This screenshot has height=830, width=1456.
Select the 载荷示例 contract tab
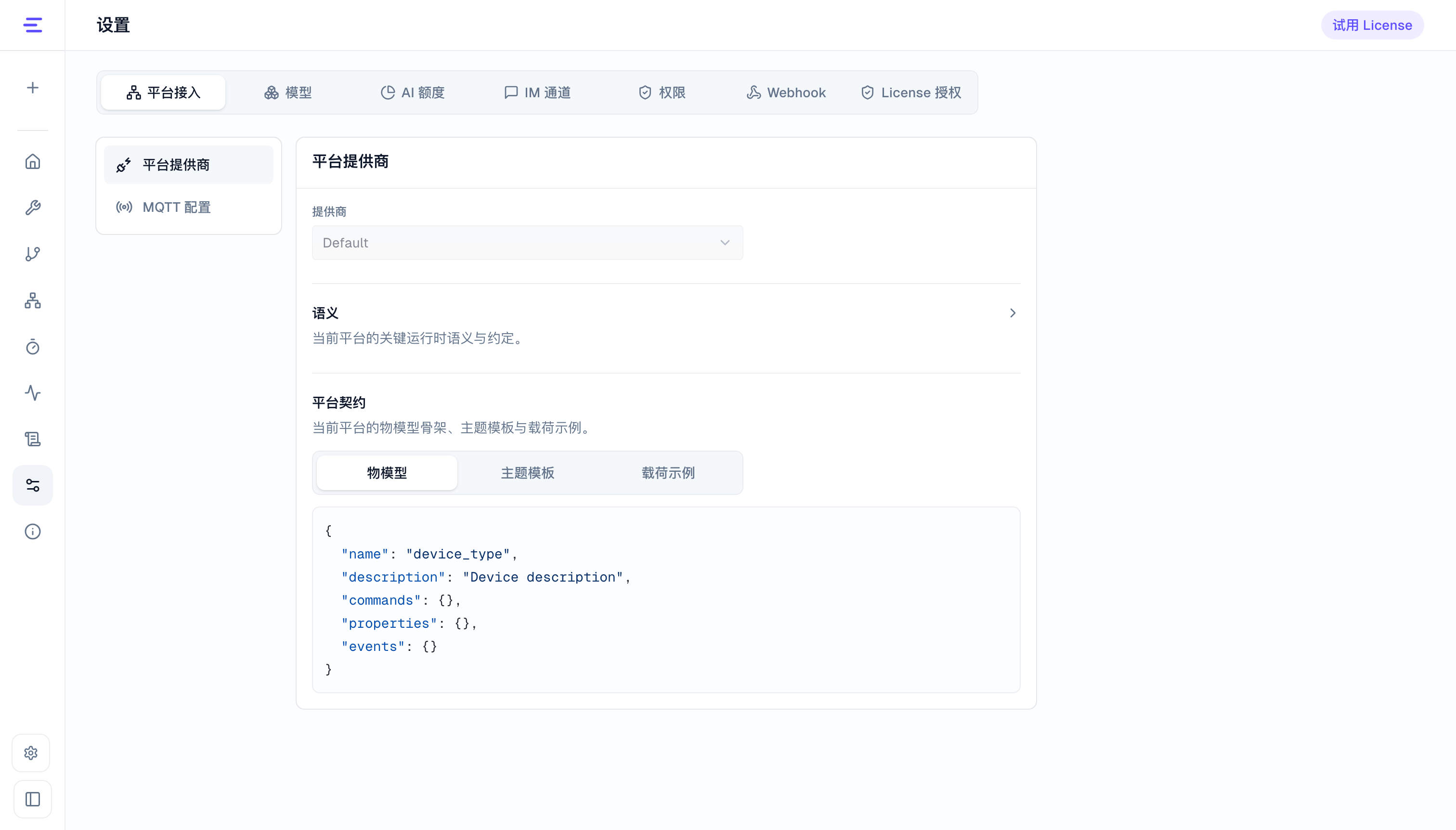tap(668, 473)
